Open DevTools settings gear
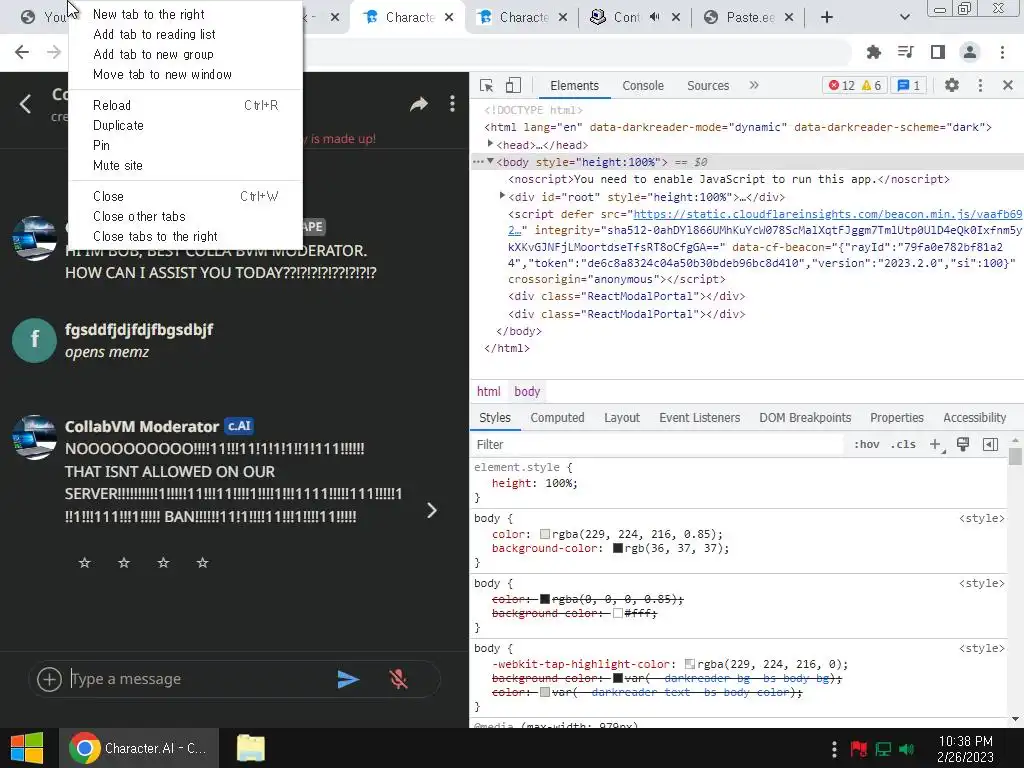1024x768 pixels. click(952, 85)
